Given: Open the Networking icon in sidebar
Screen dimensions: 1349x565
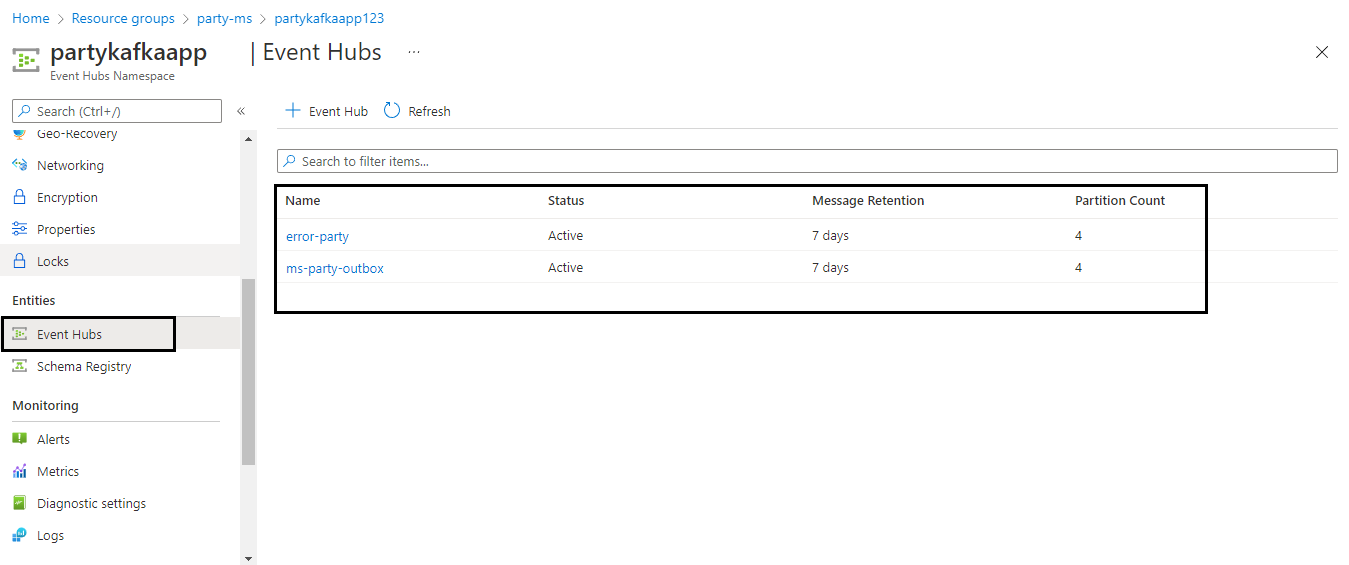Looking at the screenshot, I should pyautogui.click(x=19, y=165).
